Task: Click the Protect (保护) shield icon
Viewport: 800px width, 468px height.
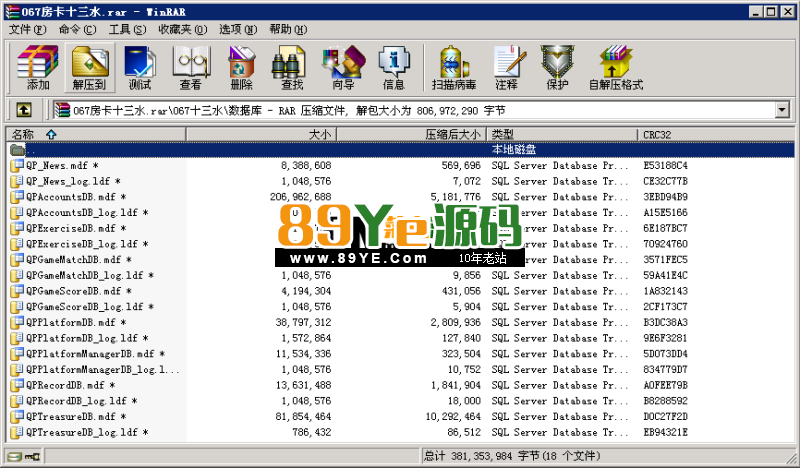Action: pyautogui.click(x=558, y=67)
